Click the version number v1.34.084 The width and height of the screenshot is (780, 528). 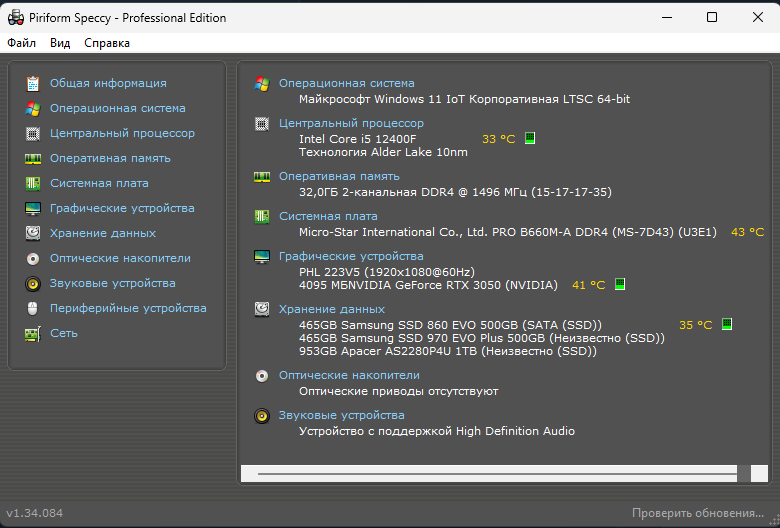(x=35, y=513)
